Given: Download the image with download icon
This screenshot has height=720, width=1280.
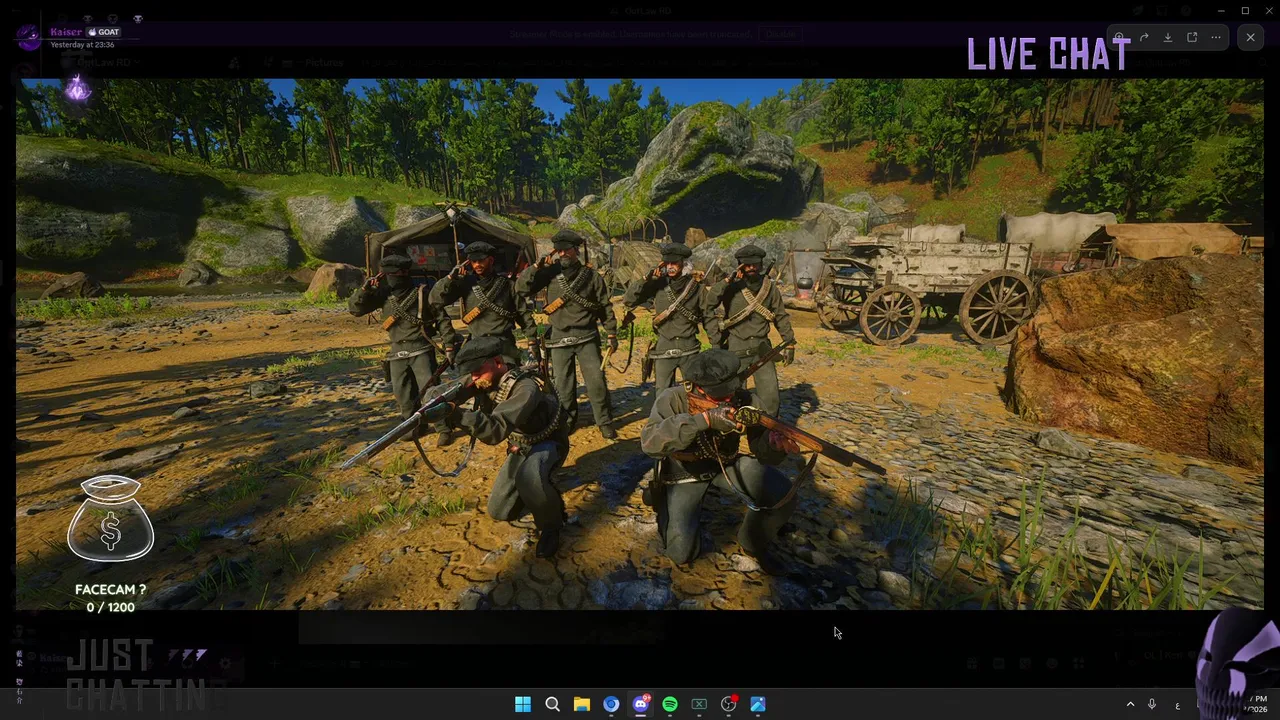Looking at the screenshot, I should 1168,38.
